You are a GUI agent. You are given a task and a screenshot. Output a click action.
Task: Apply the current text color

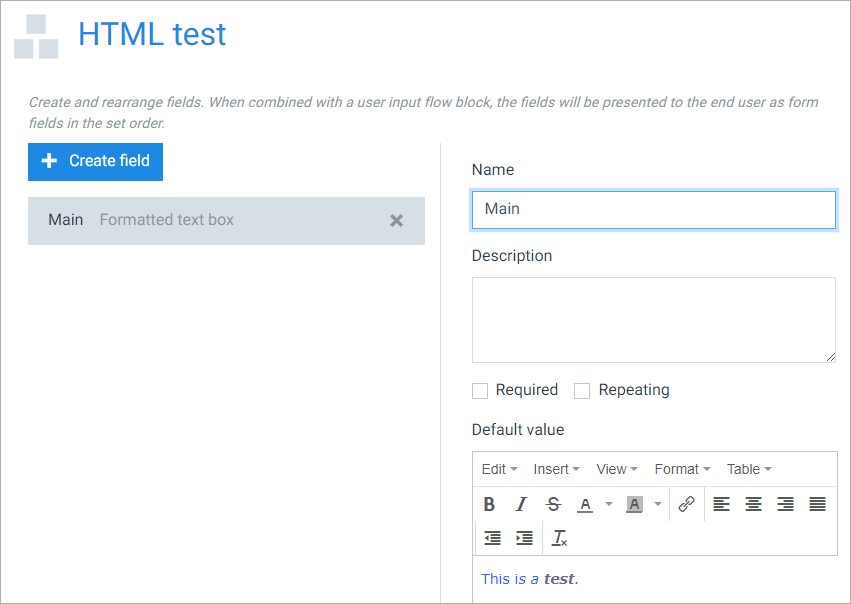pyautogui.click(x=585, y=504)
